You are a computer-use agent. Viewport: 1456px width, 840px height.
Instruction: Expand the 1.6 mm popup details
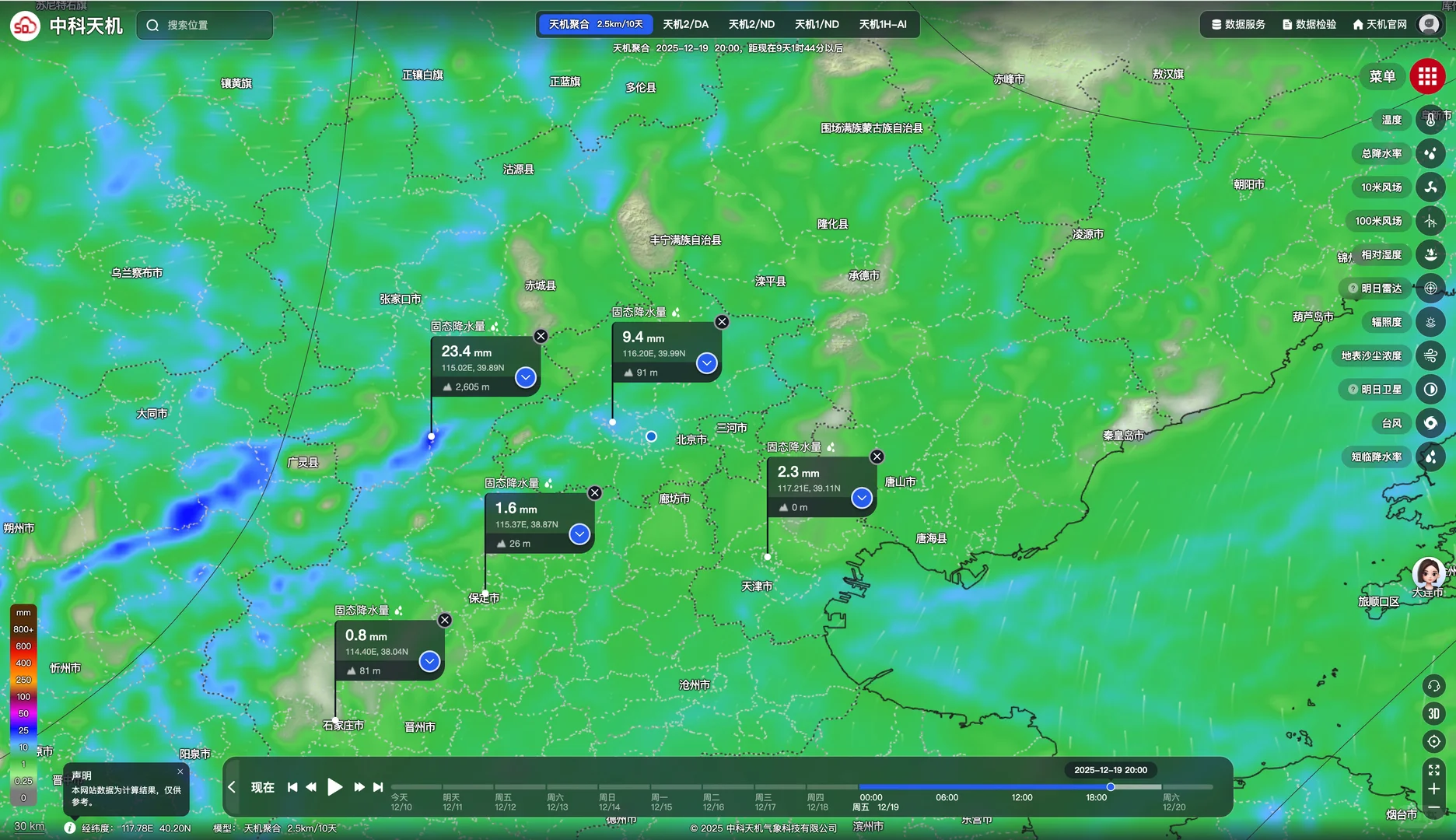579,534
